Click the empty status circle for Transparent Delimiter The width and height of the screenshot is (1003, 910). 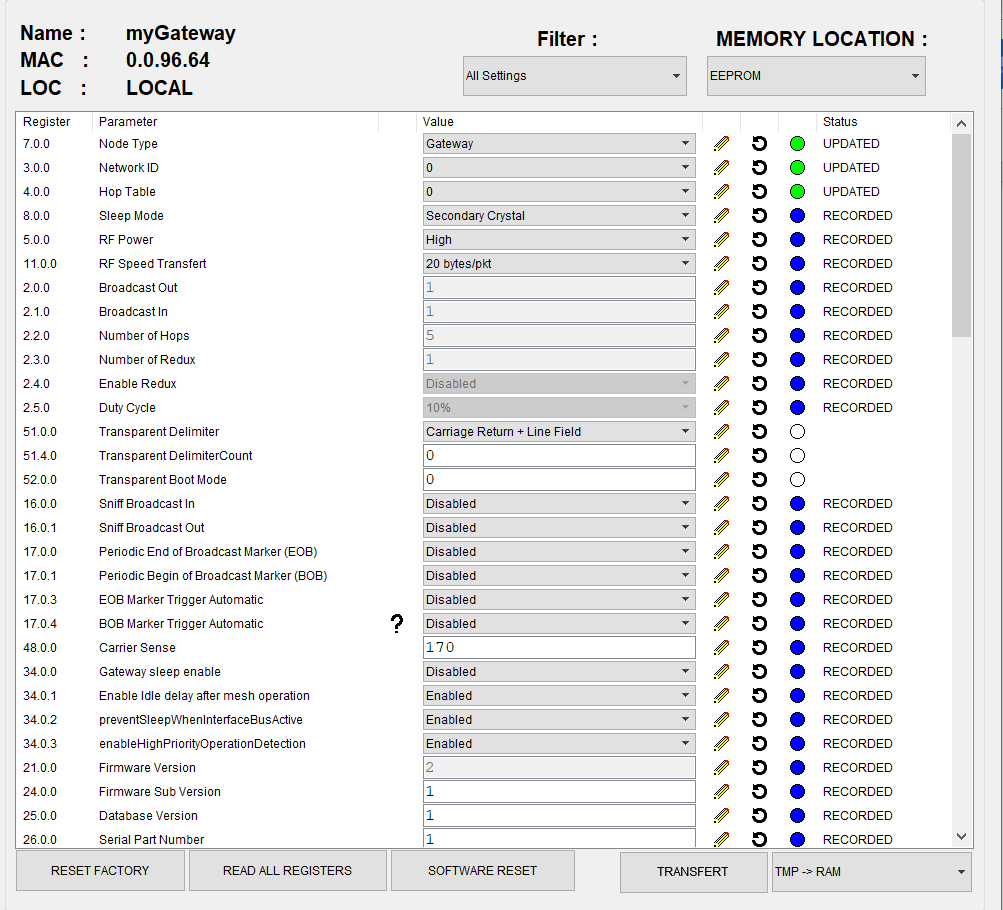797,432
